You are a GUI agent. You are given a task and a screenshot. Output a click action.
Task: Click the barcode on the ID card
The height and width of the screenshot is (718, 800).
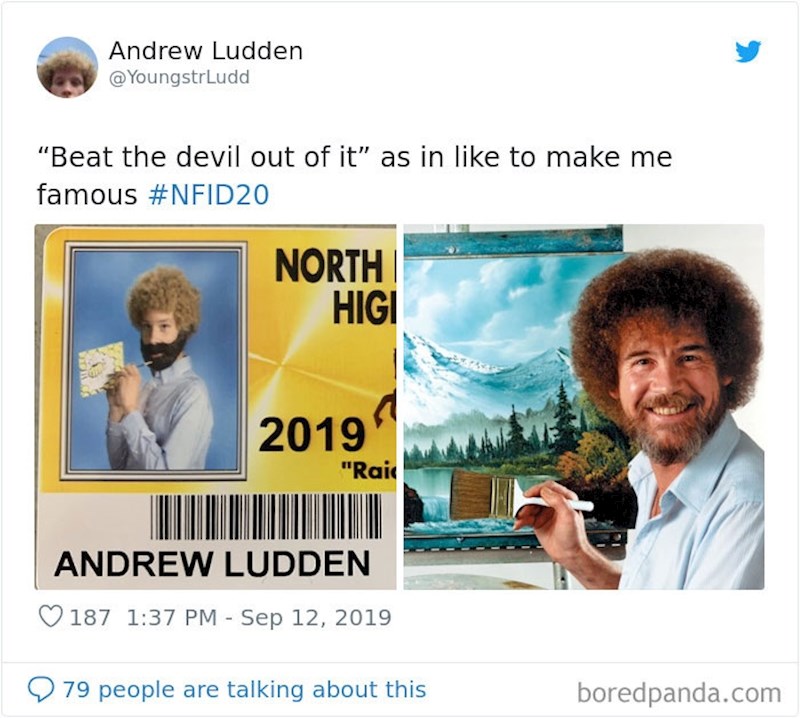point(265,516)
